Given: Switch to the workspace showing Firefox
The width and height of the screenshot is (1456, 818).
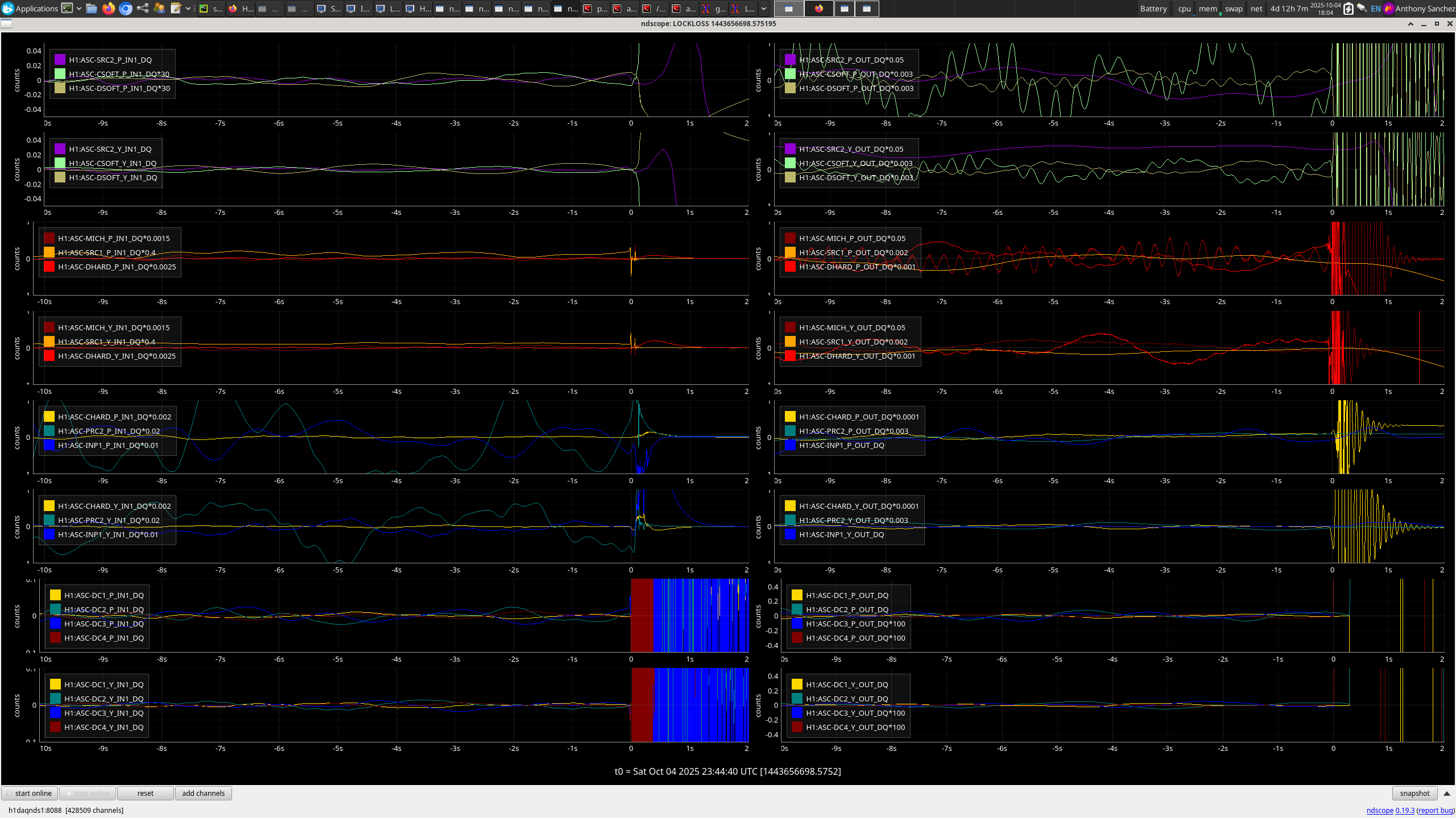Looking at the screenshot, I should coord(818,9).
